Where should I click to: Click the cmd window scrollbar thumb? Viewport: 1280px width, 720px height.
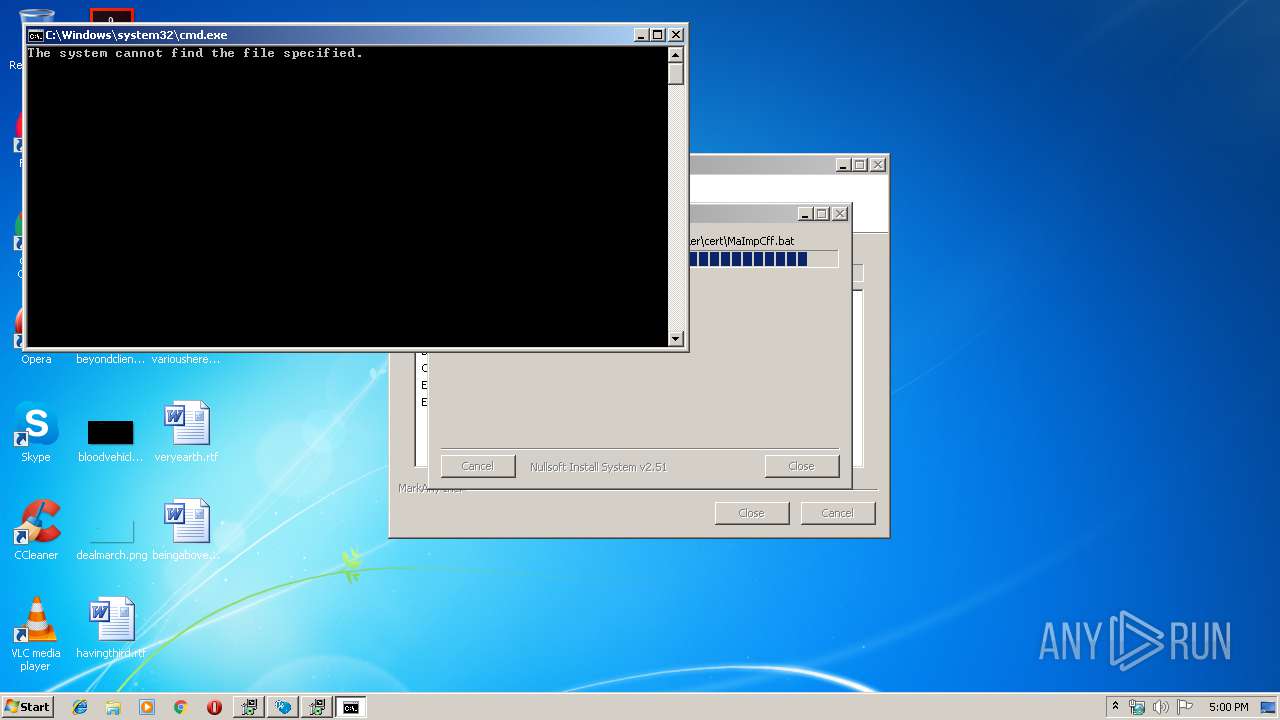[x=676, y=74]
